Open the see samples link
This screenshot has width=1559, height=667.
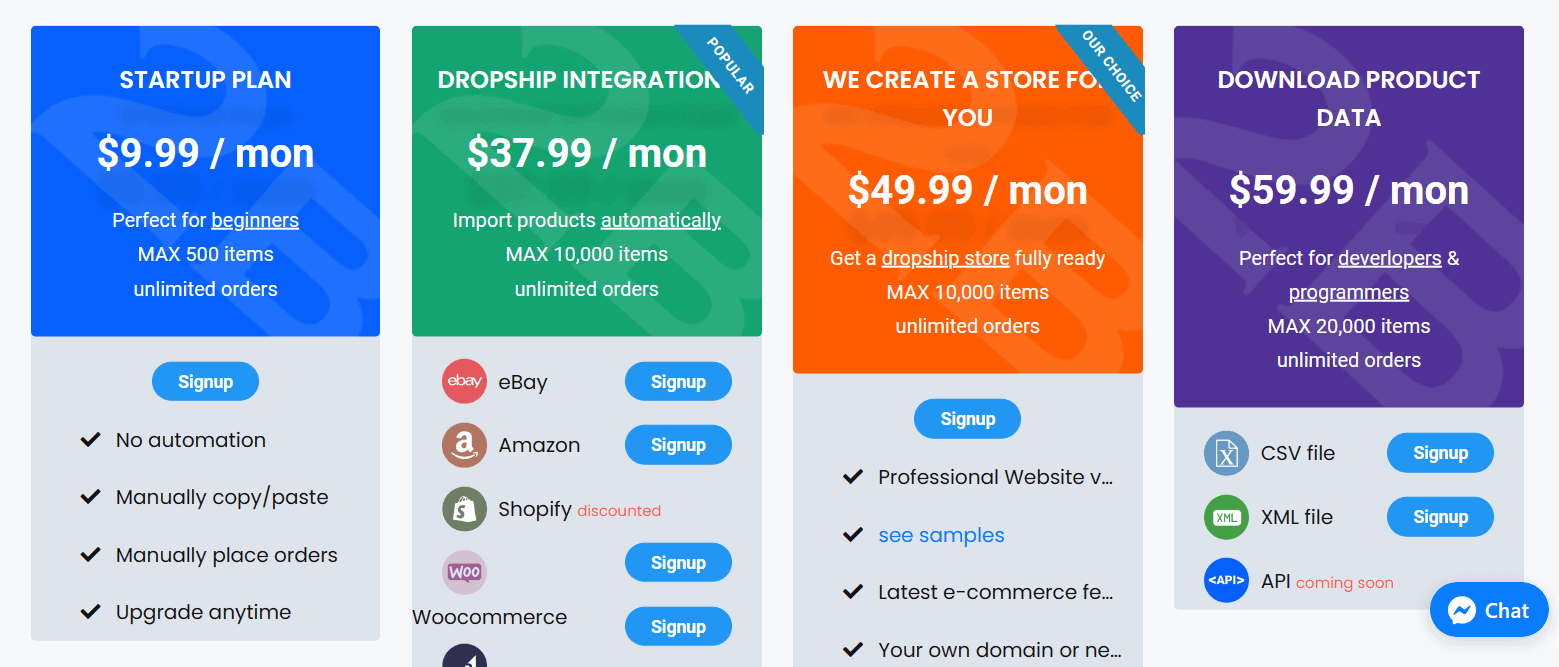pyautogui.click(x=940, y=535)
